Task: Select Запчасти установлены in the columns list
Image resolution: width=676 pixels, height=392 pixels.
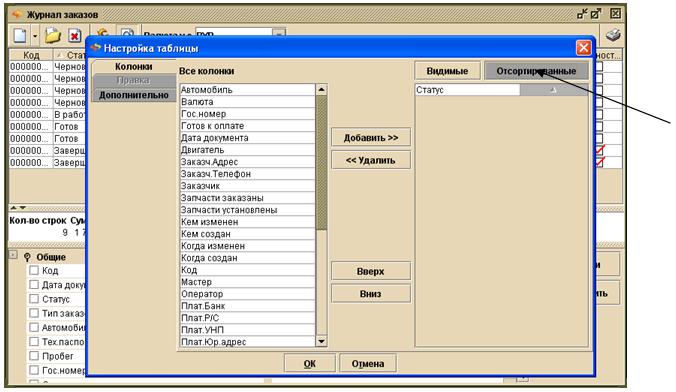Action: click(247, 210)
